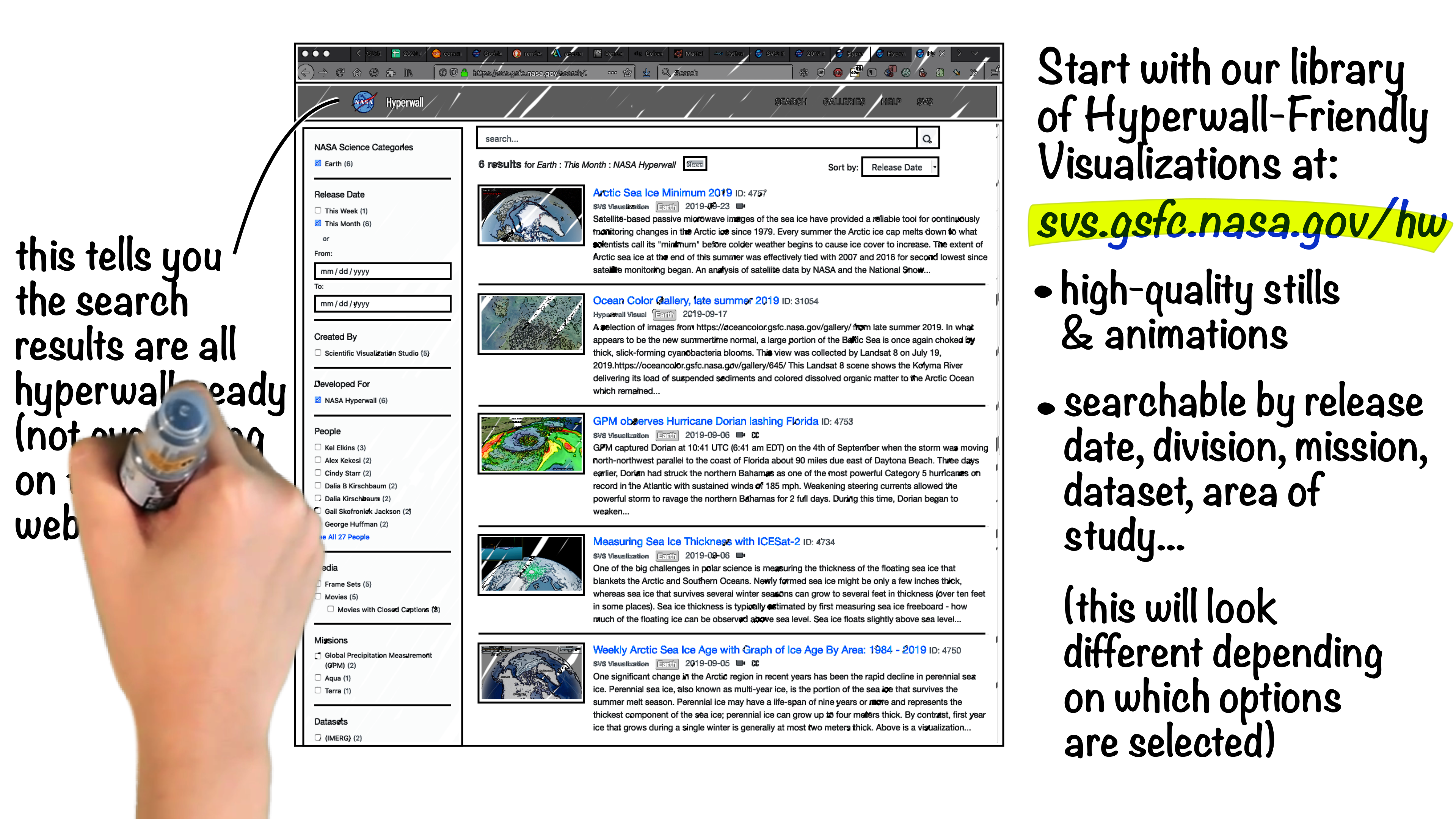Click the NASA meatball logo
This screenshot has height=819, width=1456.
click(x=364, y=102)
